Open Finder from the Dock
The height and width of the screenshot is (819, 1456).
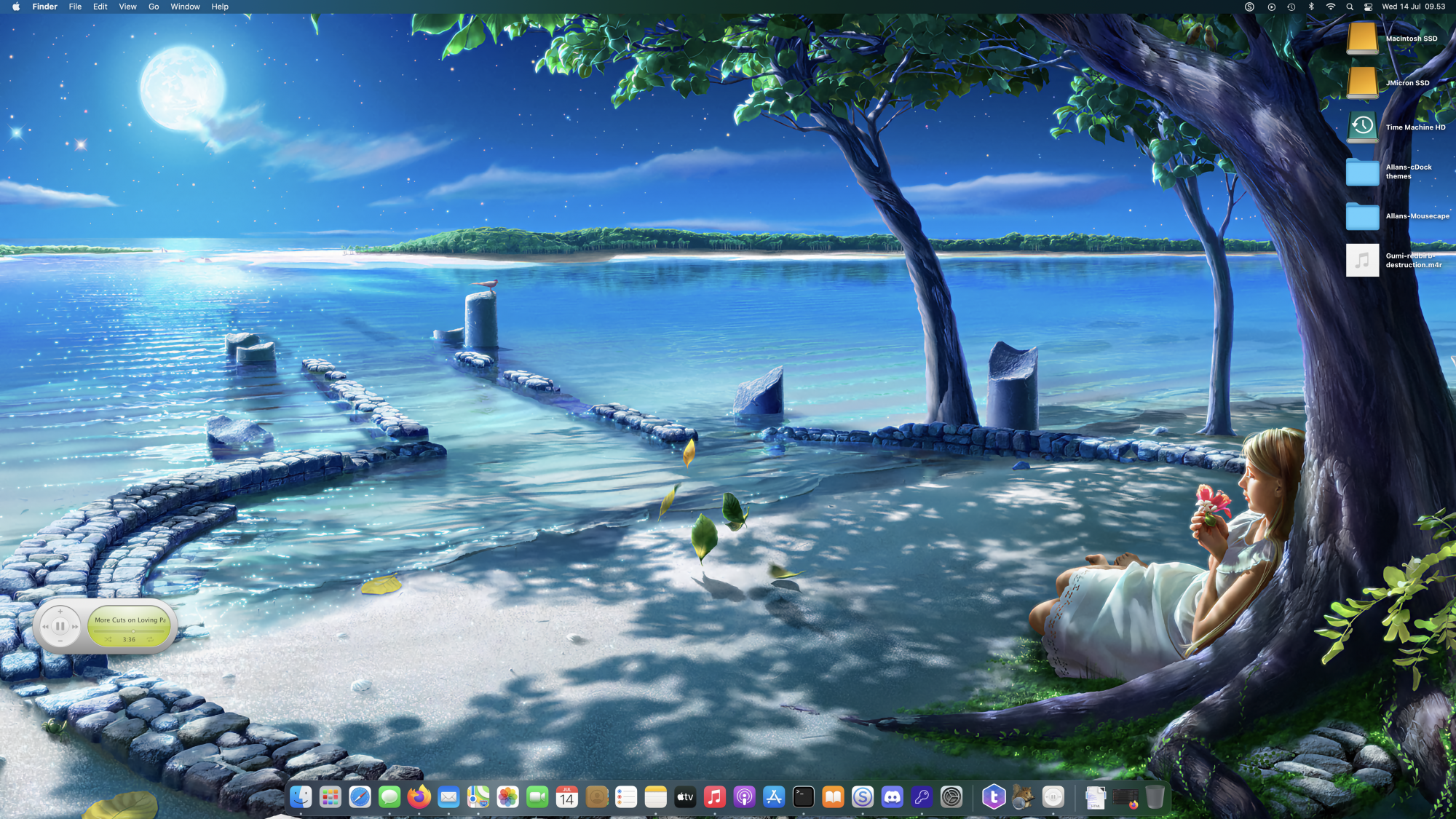click(x=301, y=797)
